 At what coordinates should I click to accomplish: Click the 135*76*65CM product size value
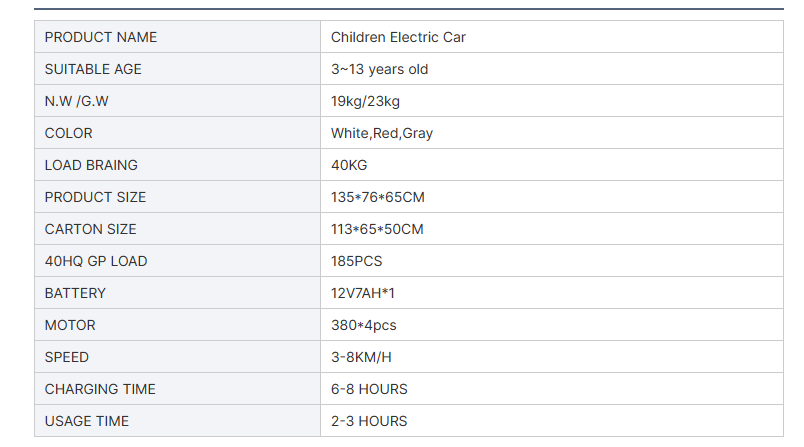coord(377,197)
